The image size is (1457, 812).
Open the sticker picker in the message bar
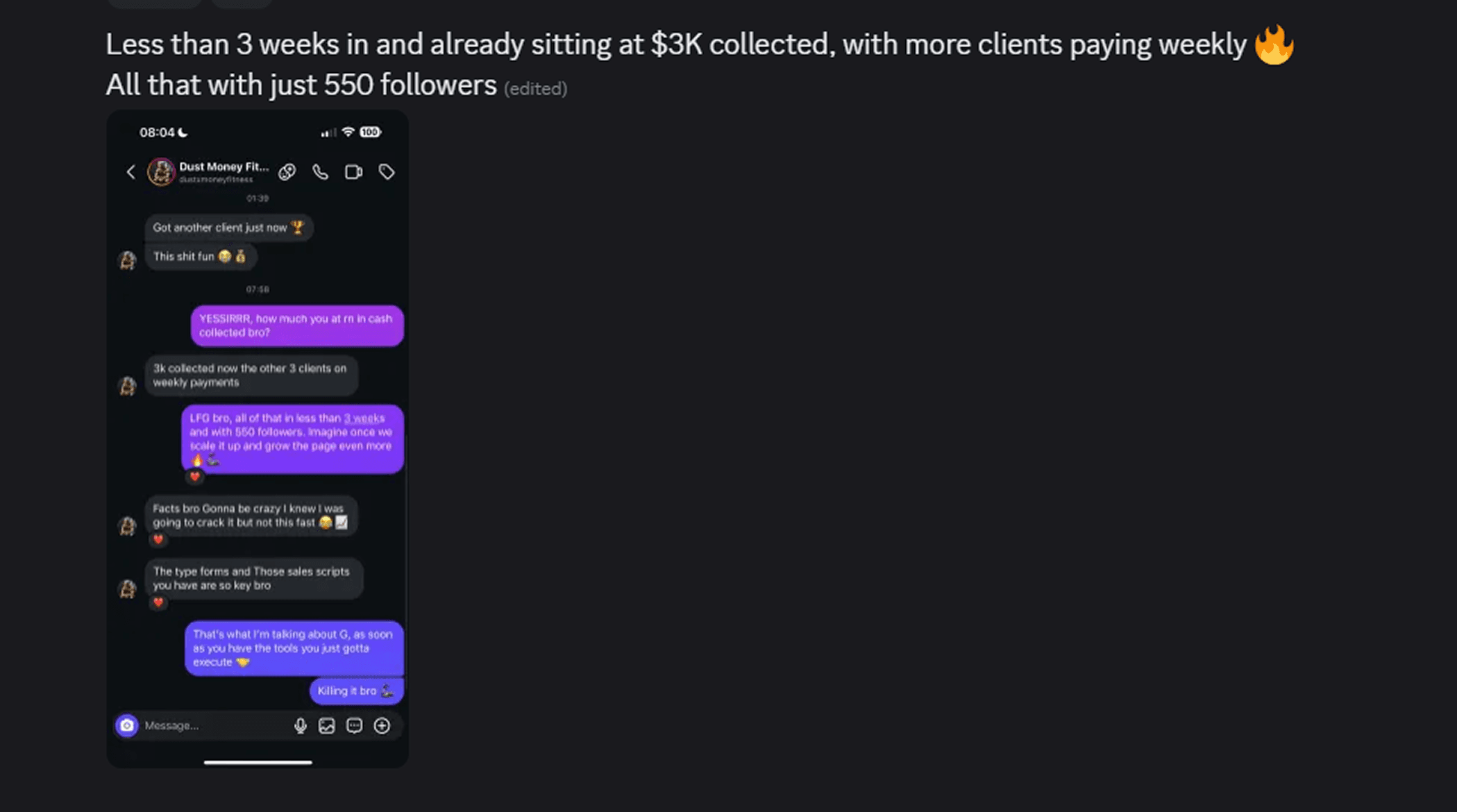[354, 725]
